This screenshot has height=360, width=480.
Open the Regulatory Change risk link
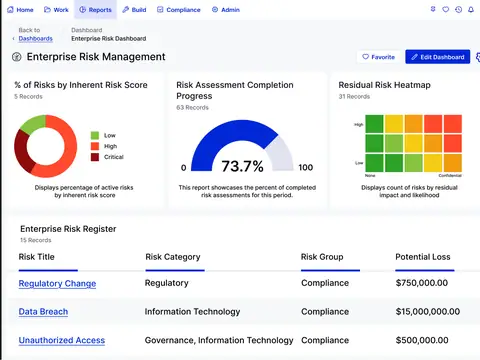[x=57, y=284]
